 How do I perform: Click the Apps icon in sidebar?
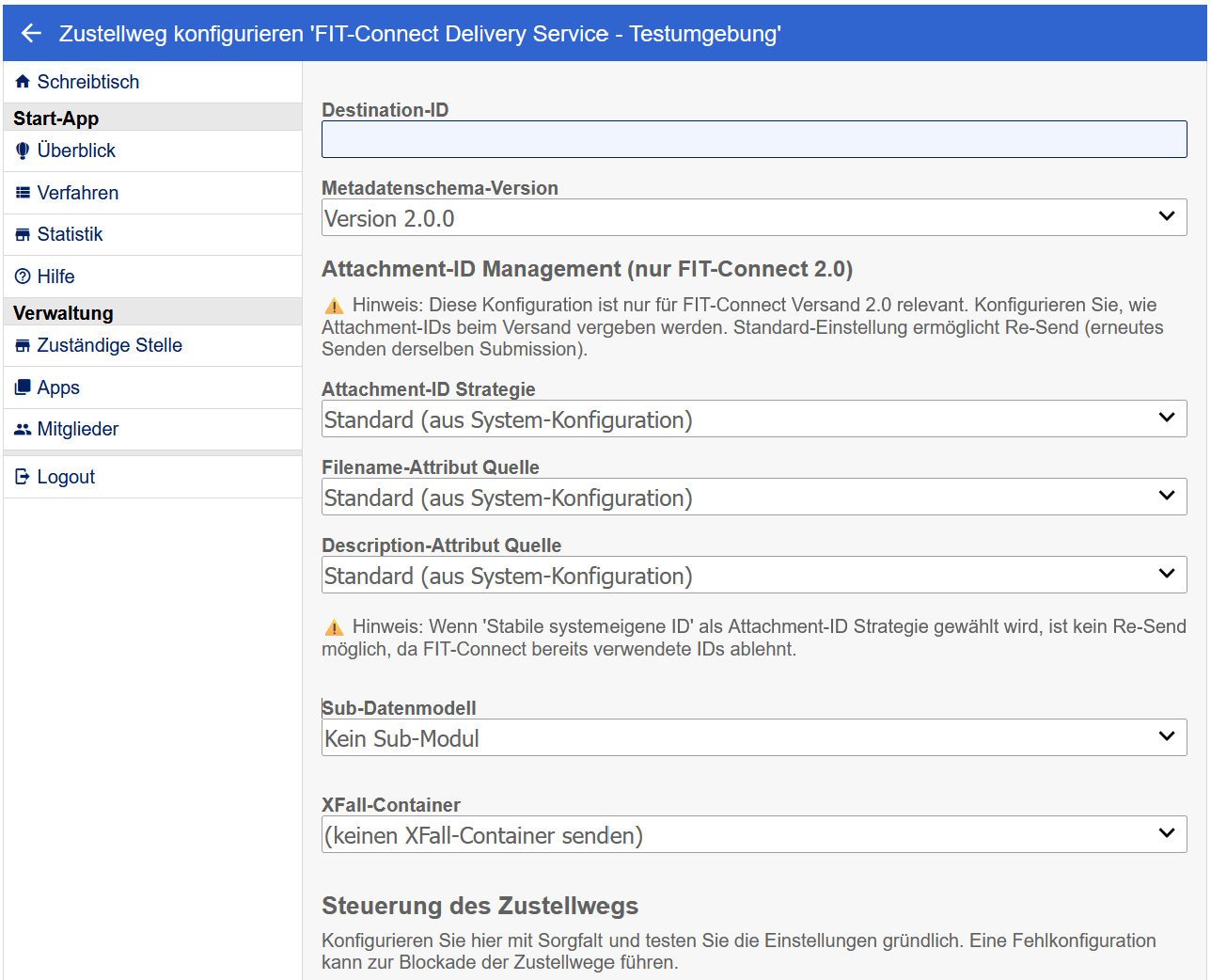(x=23, y=387)
